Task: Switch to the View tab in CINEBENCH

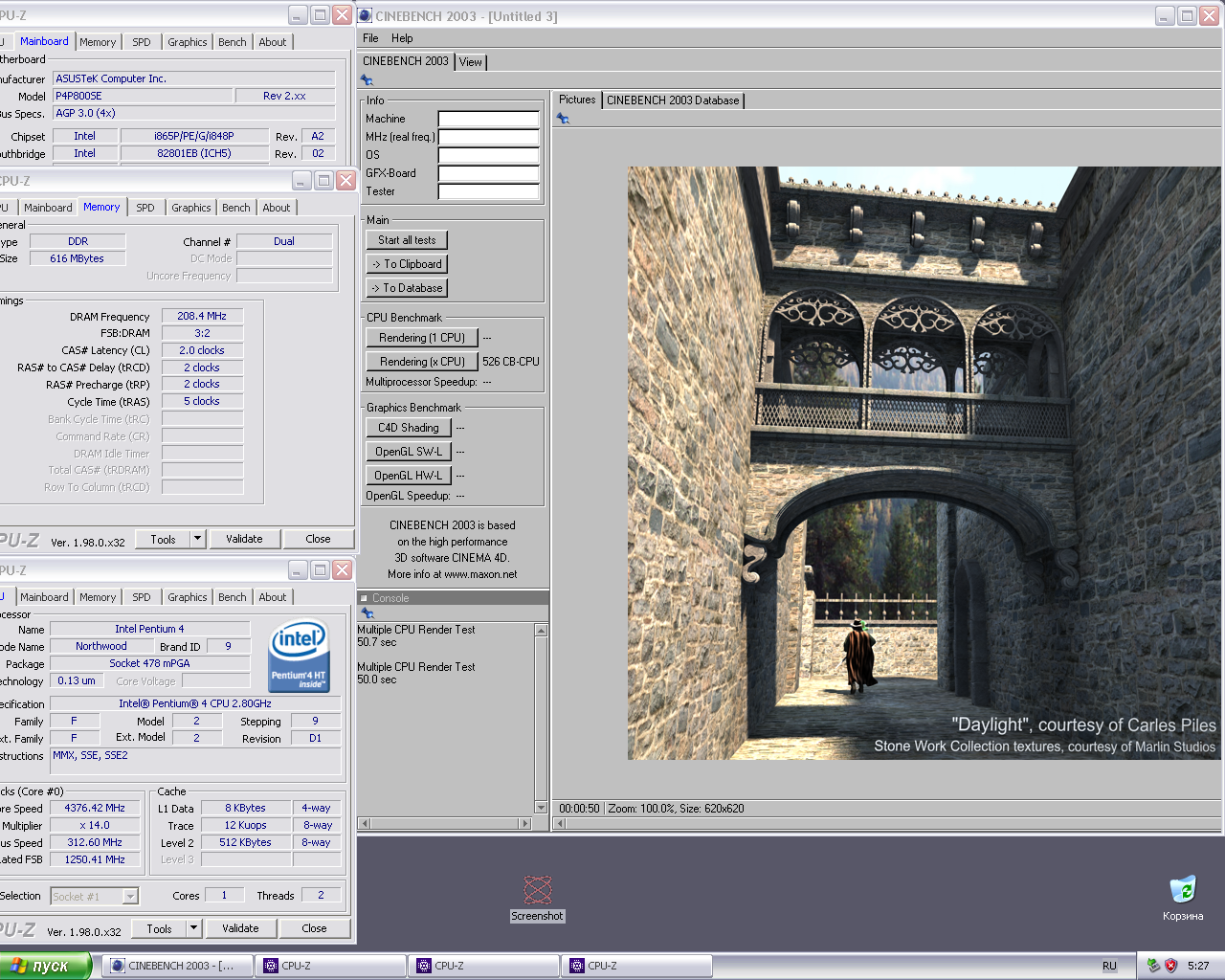Action: coord(470,61)
